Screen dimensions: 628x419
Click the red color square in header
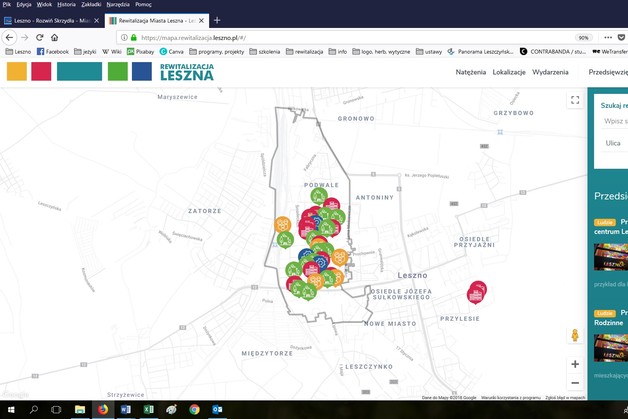pyautogui.click(x=41, y=72)
